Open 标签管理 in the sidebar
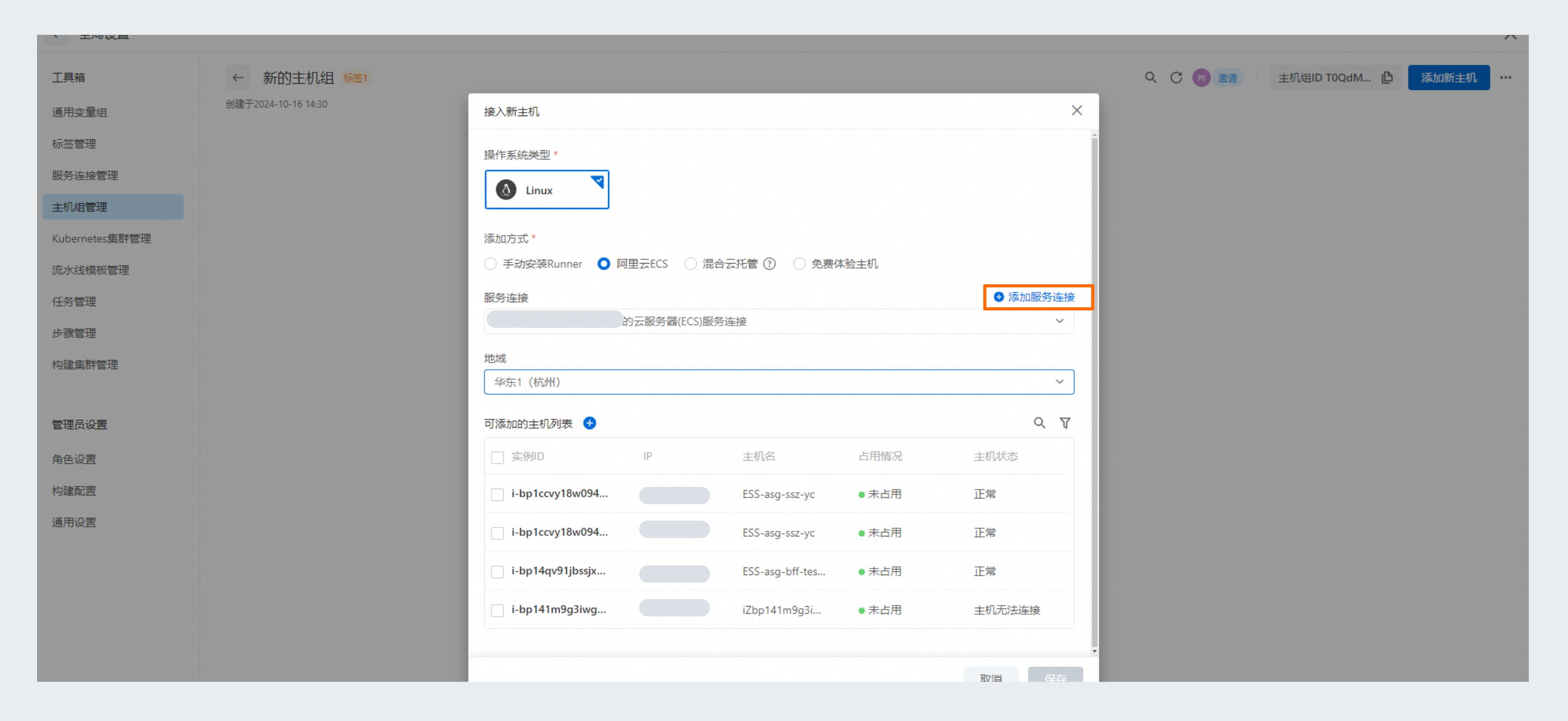This screenshot has height=721, width=1568. 73,144
